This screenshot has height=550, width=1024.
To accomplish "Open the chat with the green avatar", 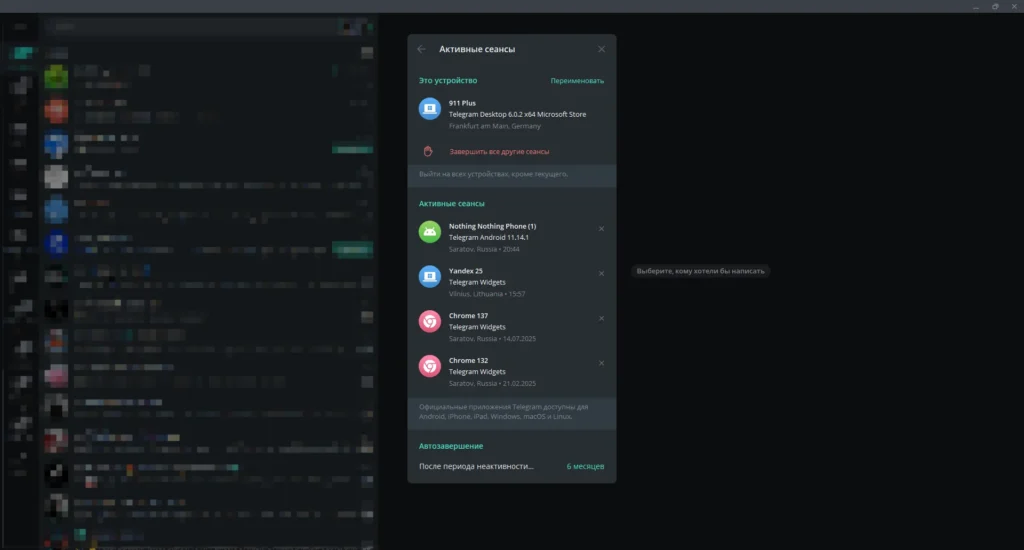I will (56, 76).
